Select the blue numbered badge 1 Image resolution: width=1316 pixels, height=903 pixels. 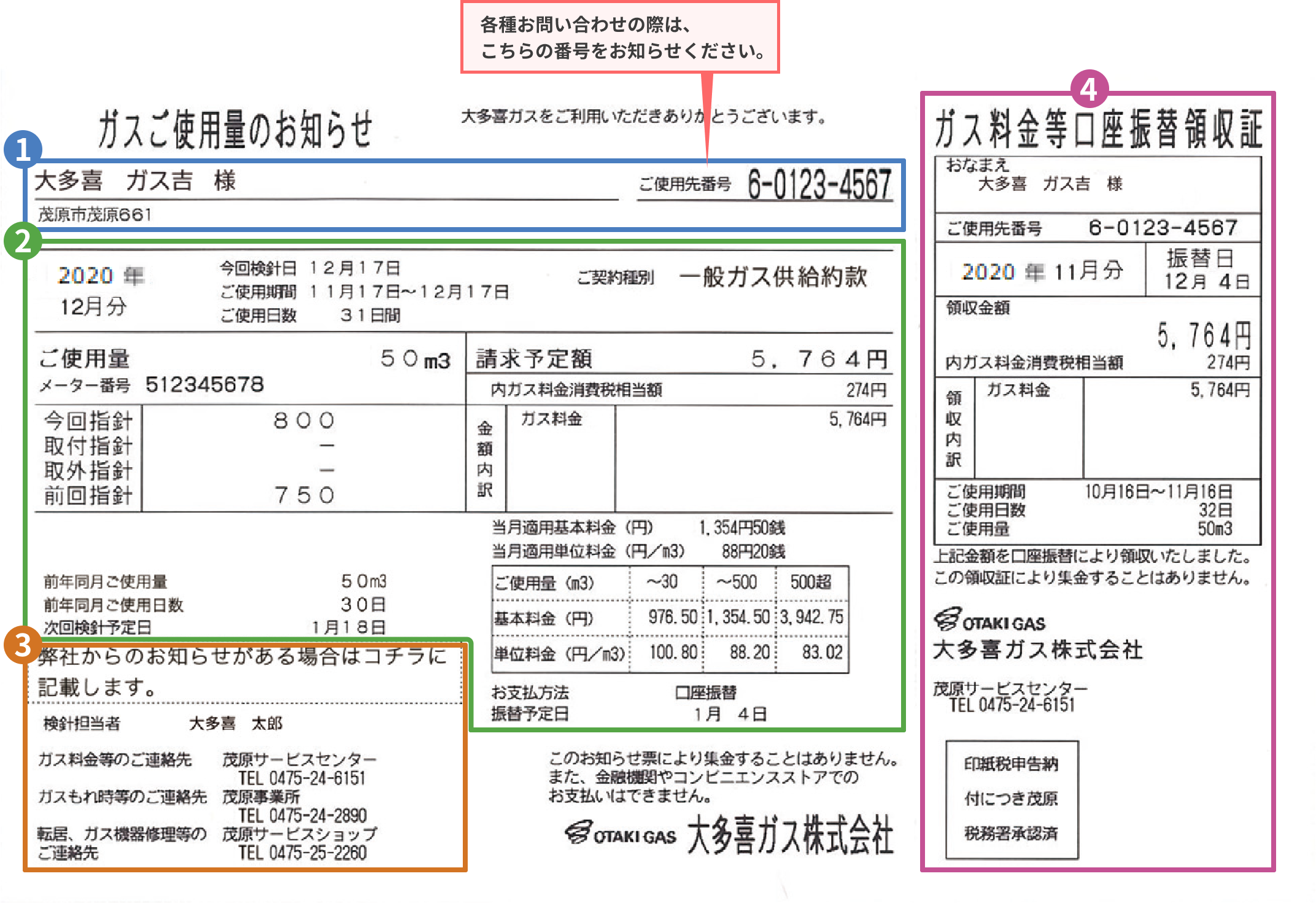(x=23, y=149)
